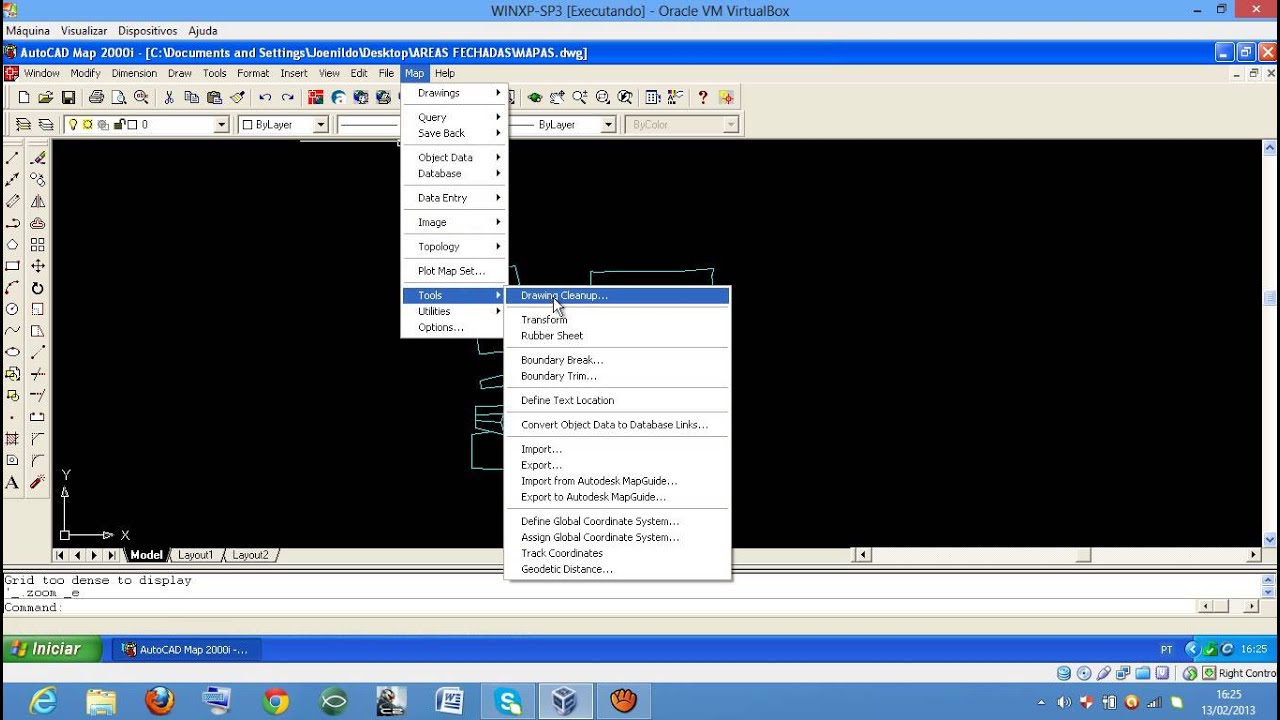Select the Spline draw tool
Image resolution: width=1280 pixels, height=720 pixels.
pyautogui.click(x=12, y=331)
